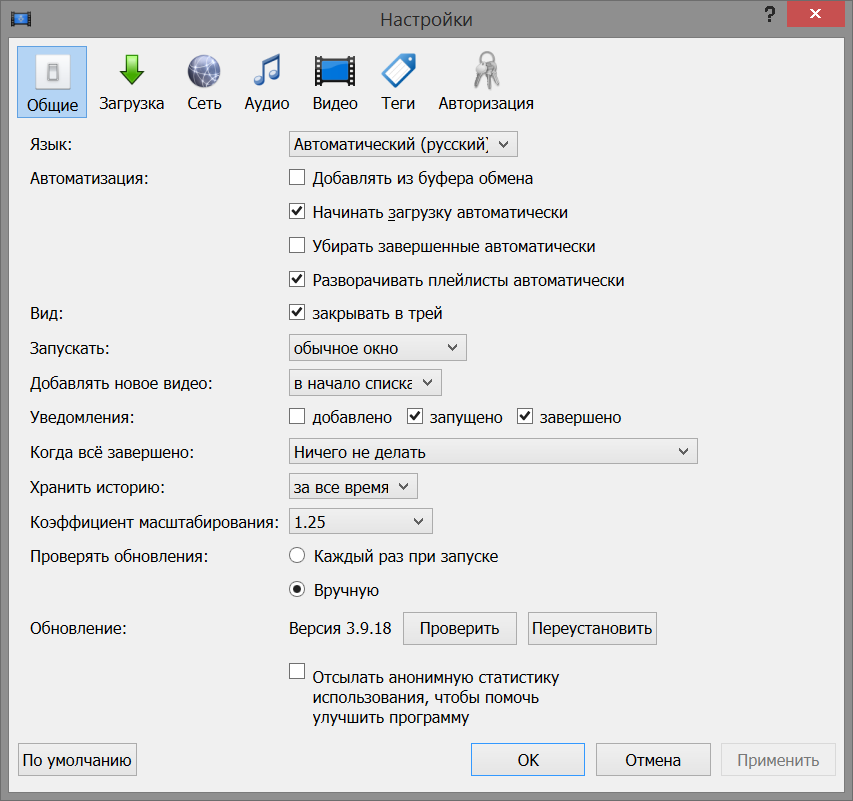
Task: Enable Добавлять из буфера обмена checkbox
Action: [x=297, y=179]
